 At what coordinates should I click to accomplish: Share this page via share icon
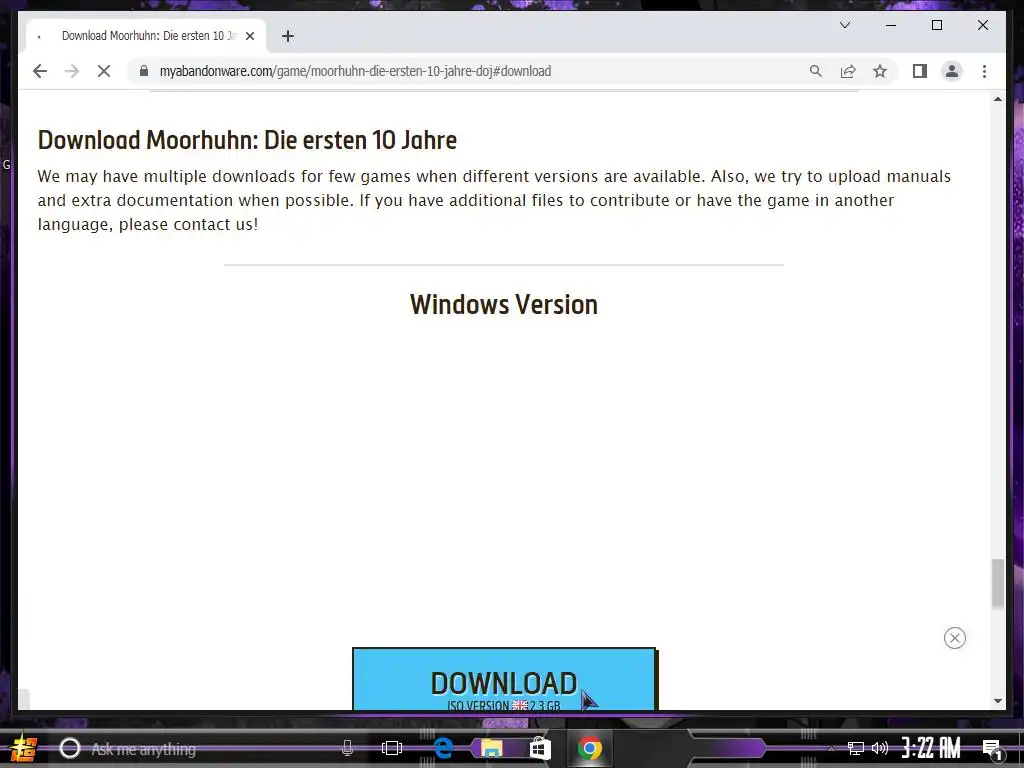(848, 71)
